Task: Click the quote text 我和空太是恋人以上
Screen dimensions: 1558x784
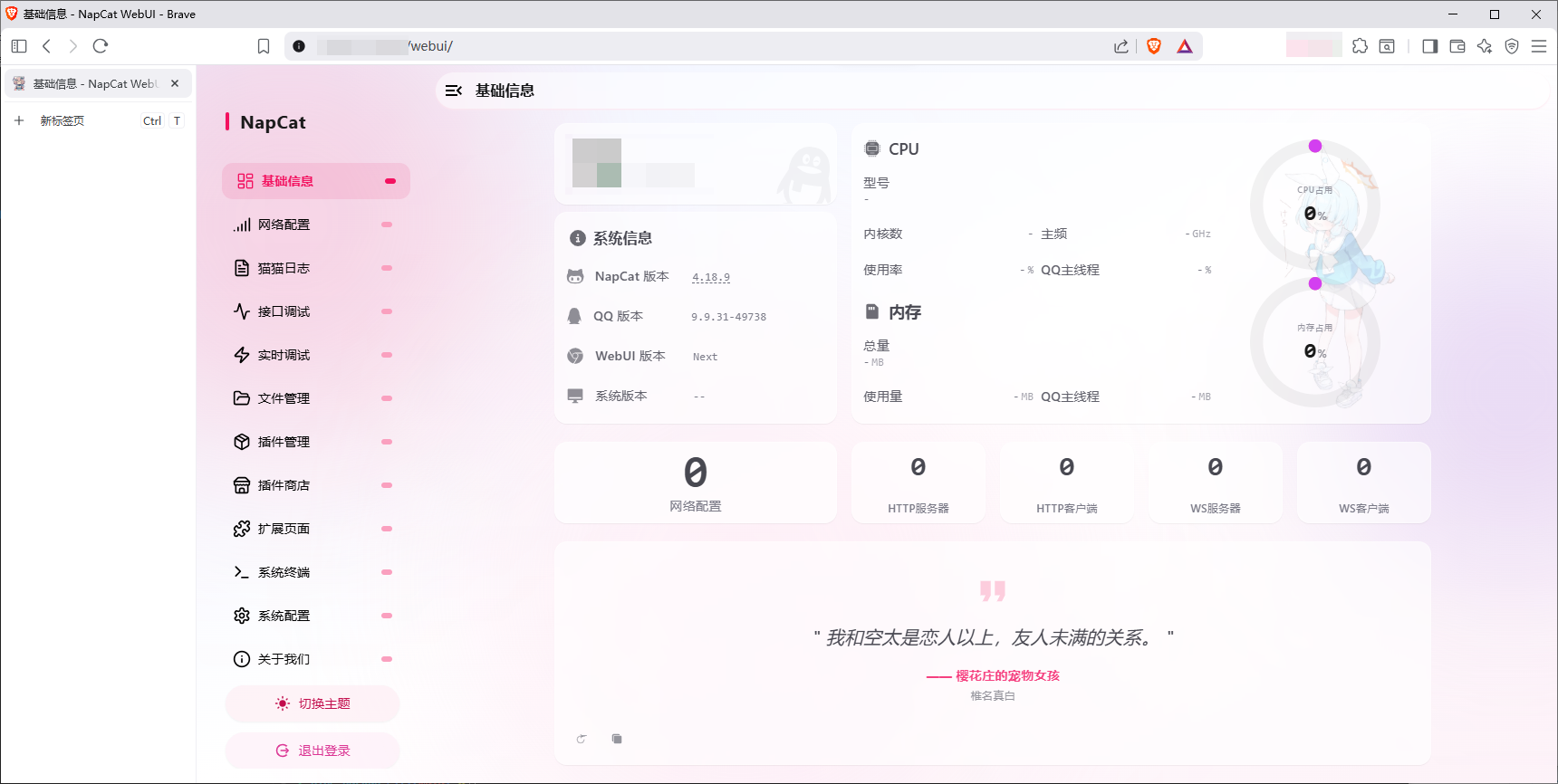Action: tap(992, 638)
